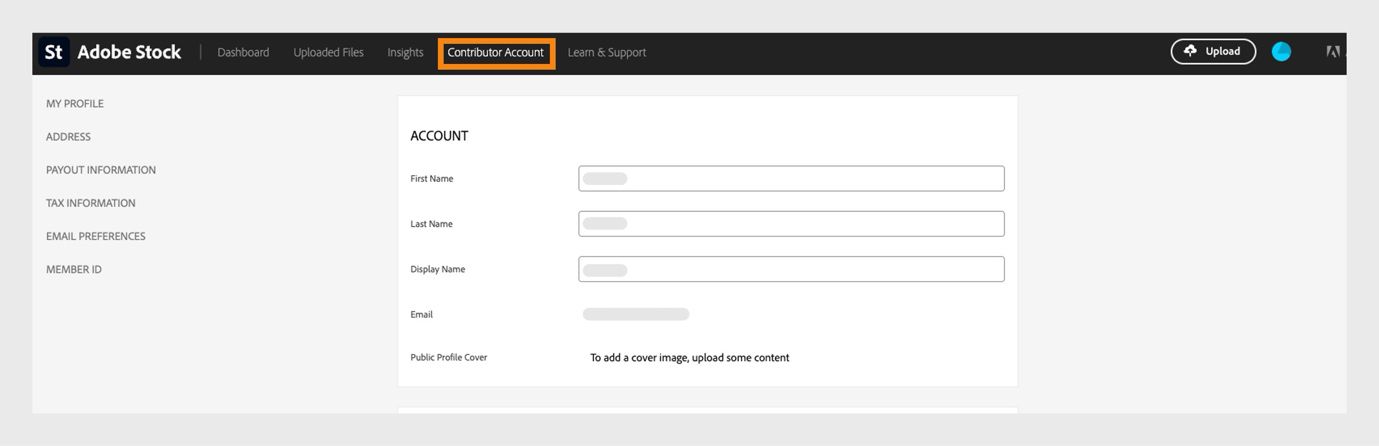Viewport: 1379px width, 446px height.
Task: Open the Dashboard tab
Action: (x=243, y=52)
